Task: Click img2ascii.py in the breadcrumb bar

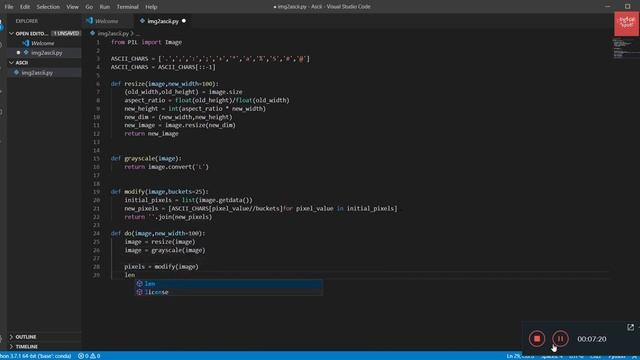Action: (113, 33)
